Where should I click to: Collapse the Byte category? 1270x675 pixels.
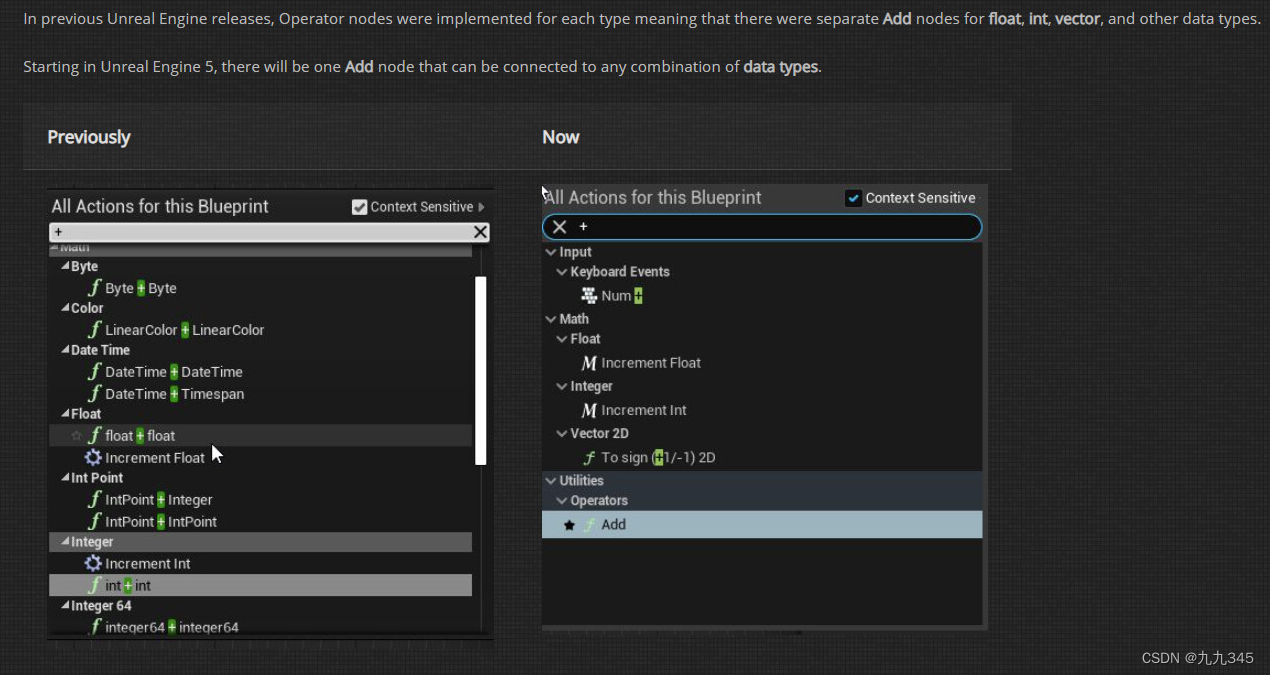(65, 267)
